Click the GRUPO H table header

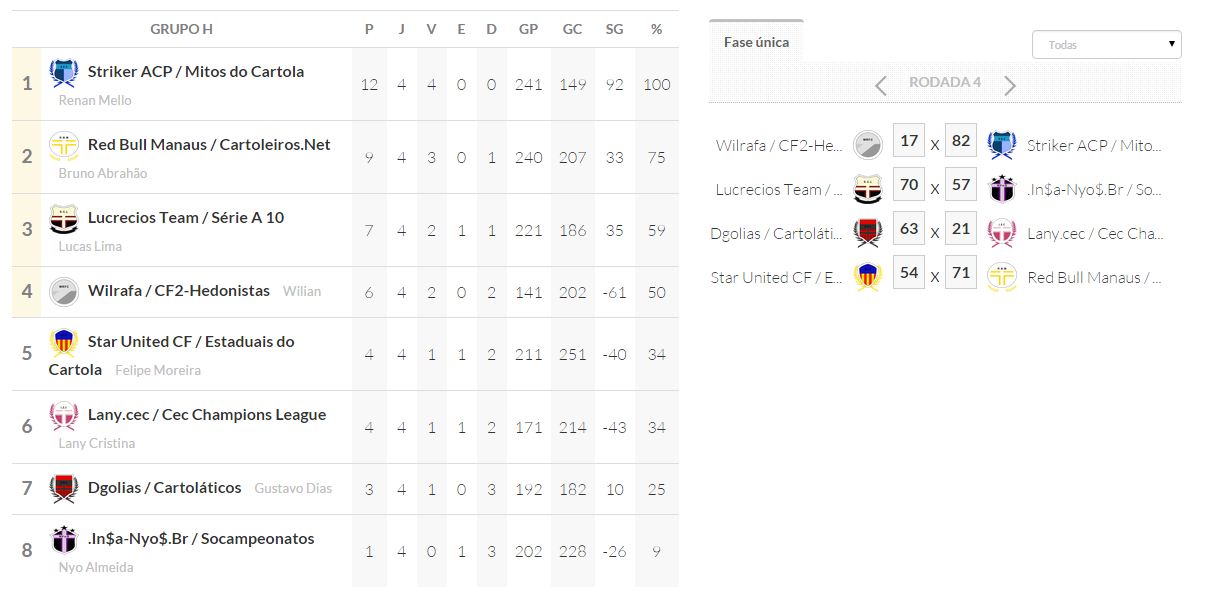tap(181, 29)
